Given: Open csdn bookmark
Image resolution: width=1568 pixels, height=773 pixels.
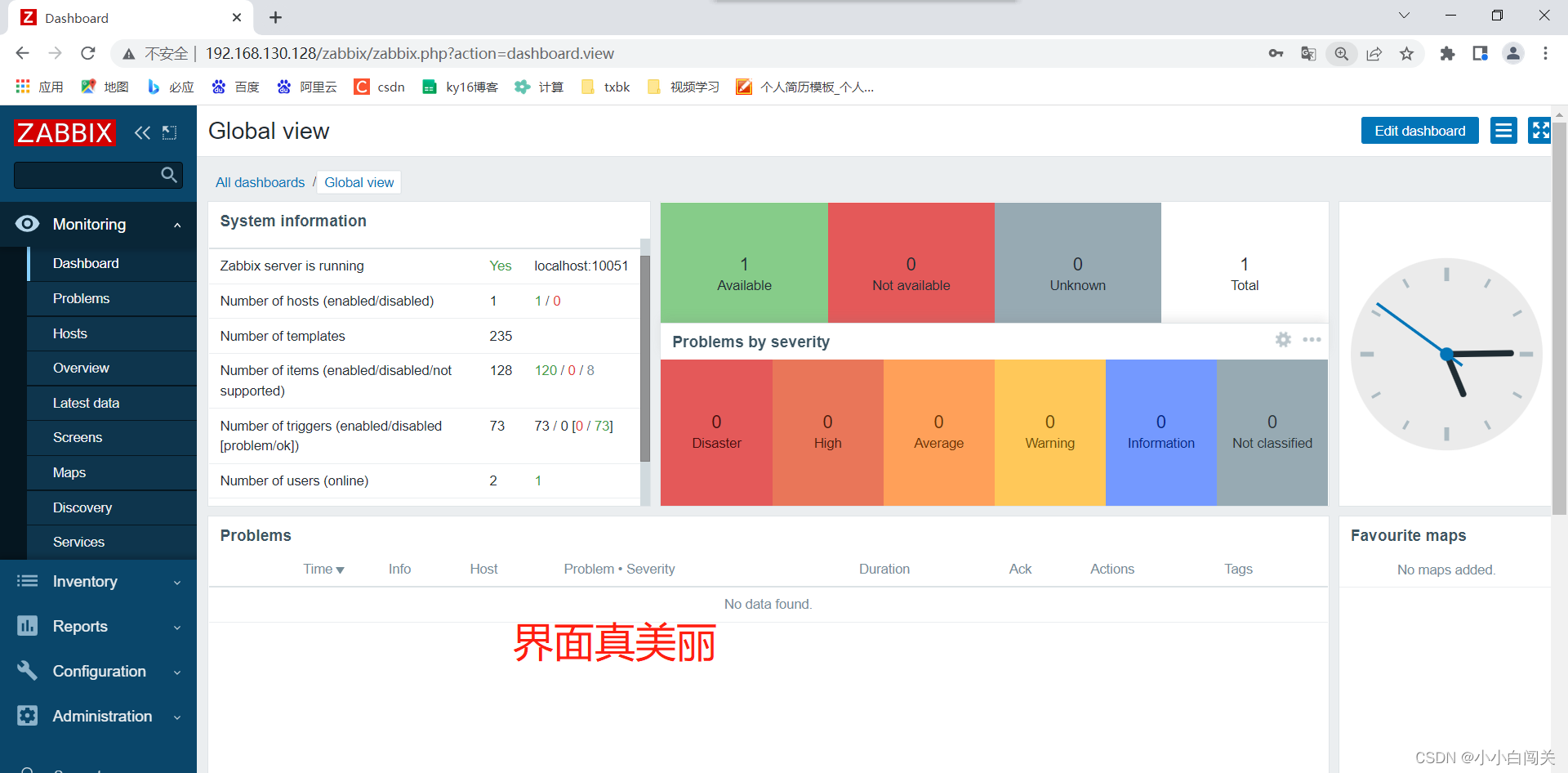Looking at the screenshot, I should click(x=380, y=87).
